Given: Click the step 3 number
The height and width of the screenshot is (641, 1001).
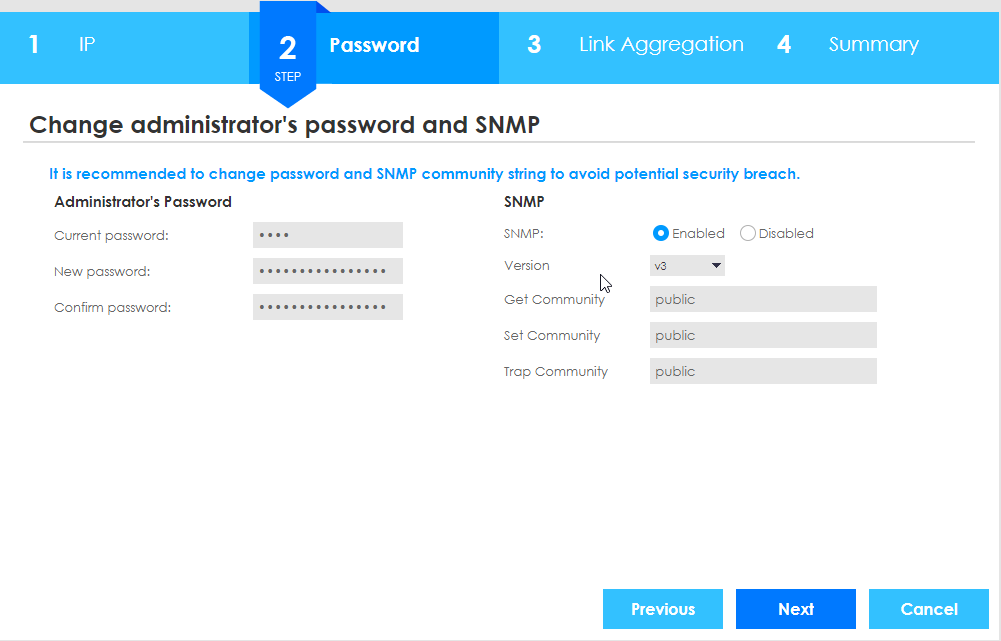Looking at the screenshot, I should 534,45.
